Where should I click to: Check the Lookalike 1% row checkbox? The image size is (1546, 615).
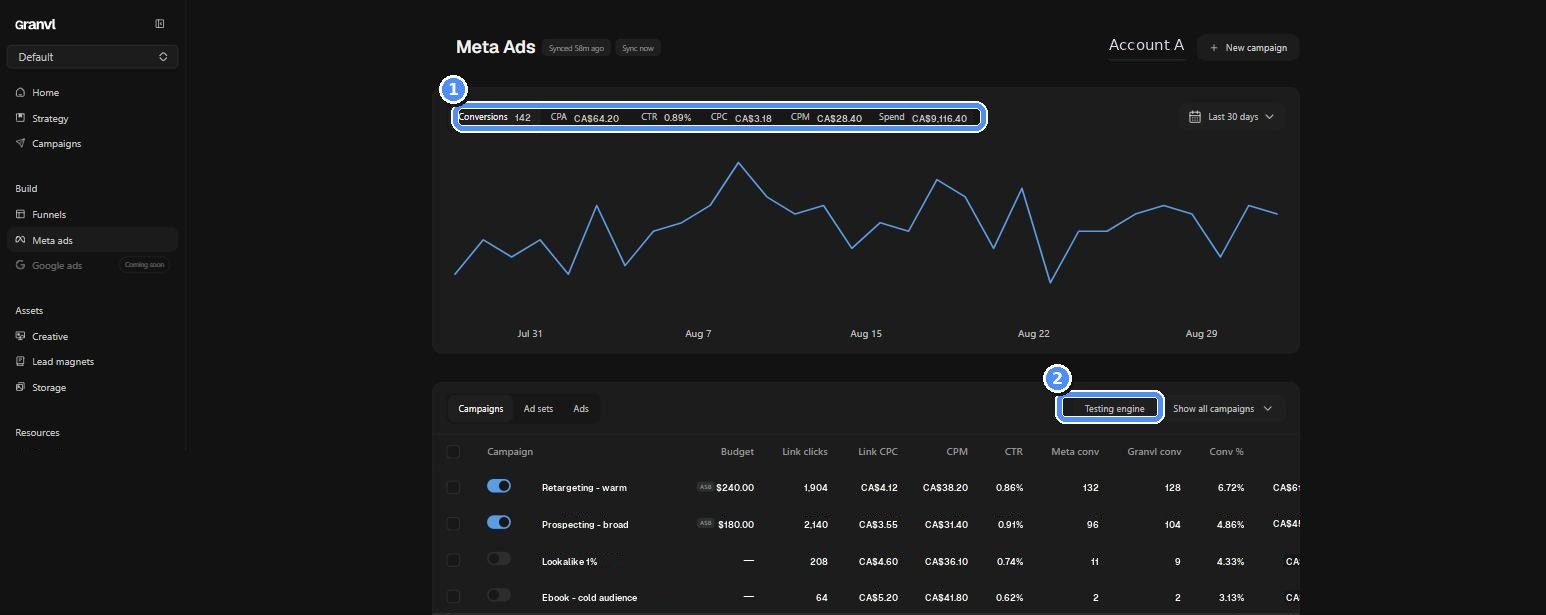pos(453,560)
